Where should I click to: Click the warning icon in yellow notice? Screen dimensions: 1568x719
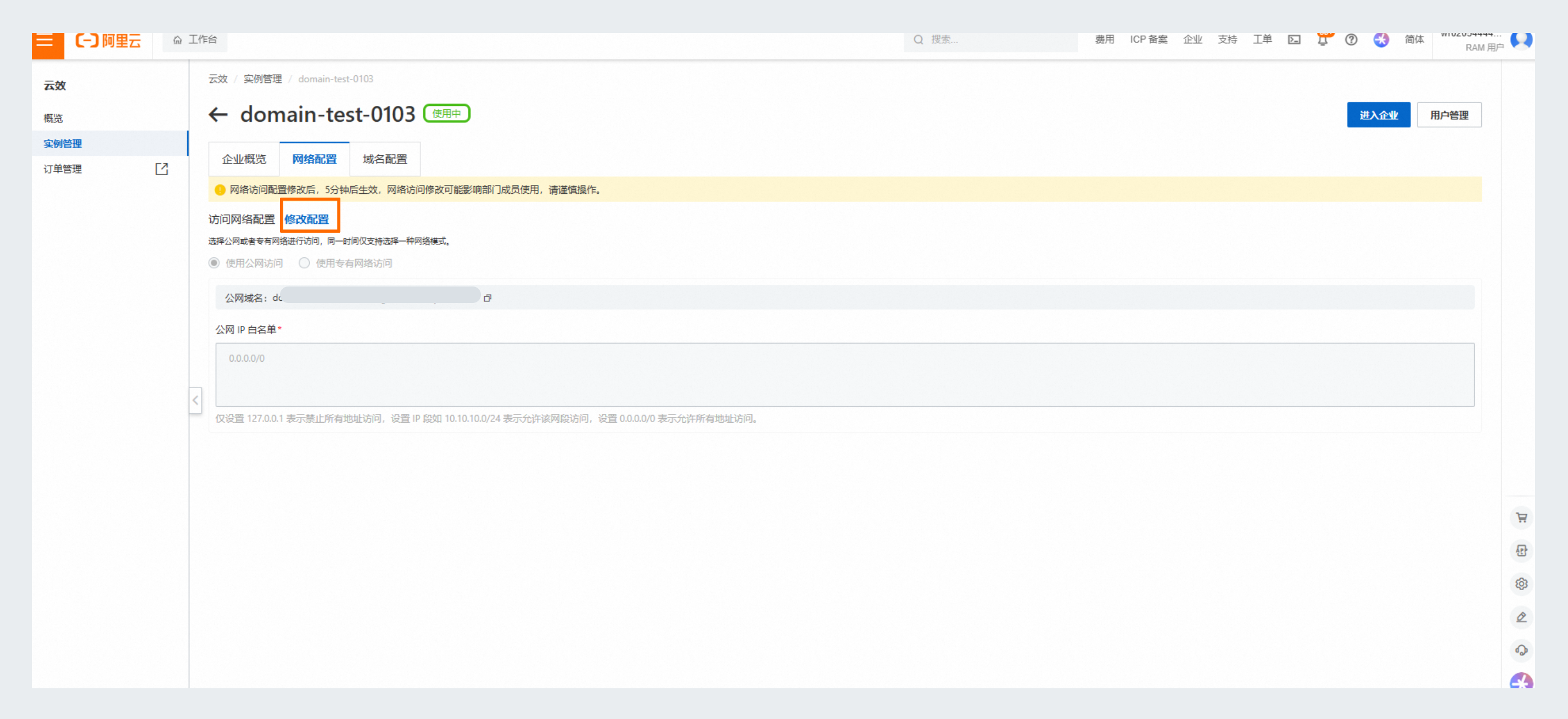pos(220,190)
